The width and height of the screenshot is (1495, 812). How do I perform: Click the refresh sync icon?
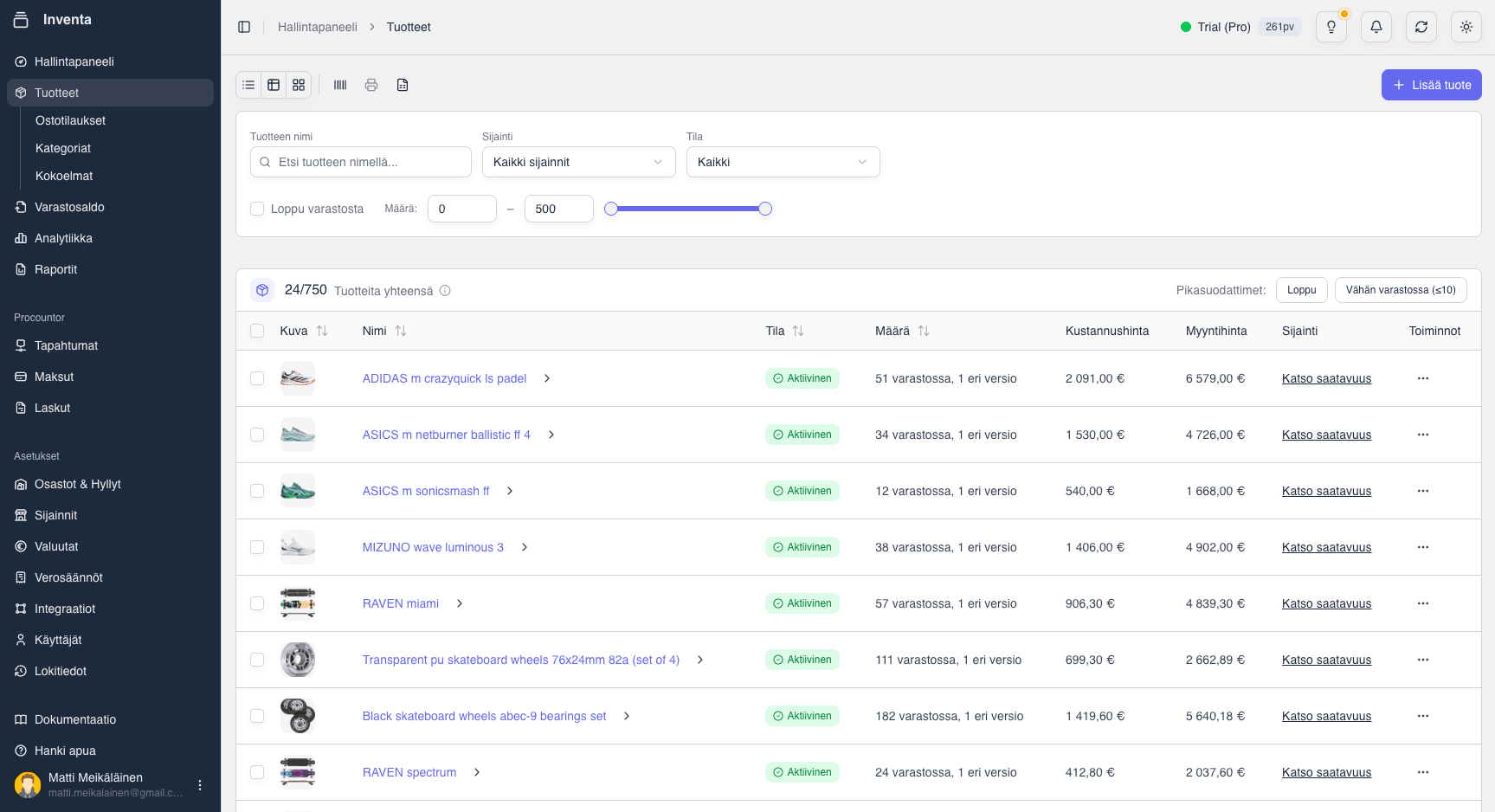(1421, 27)
